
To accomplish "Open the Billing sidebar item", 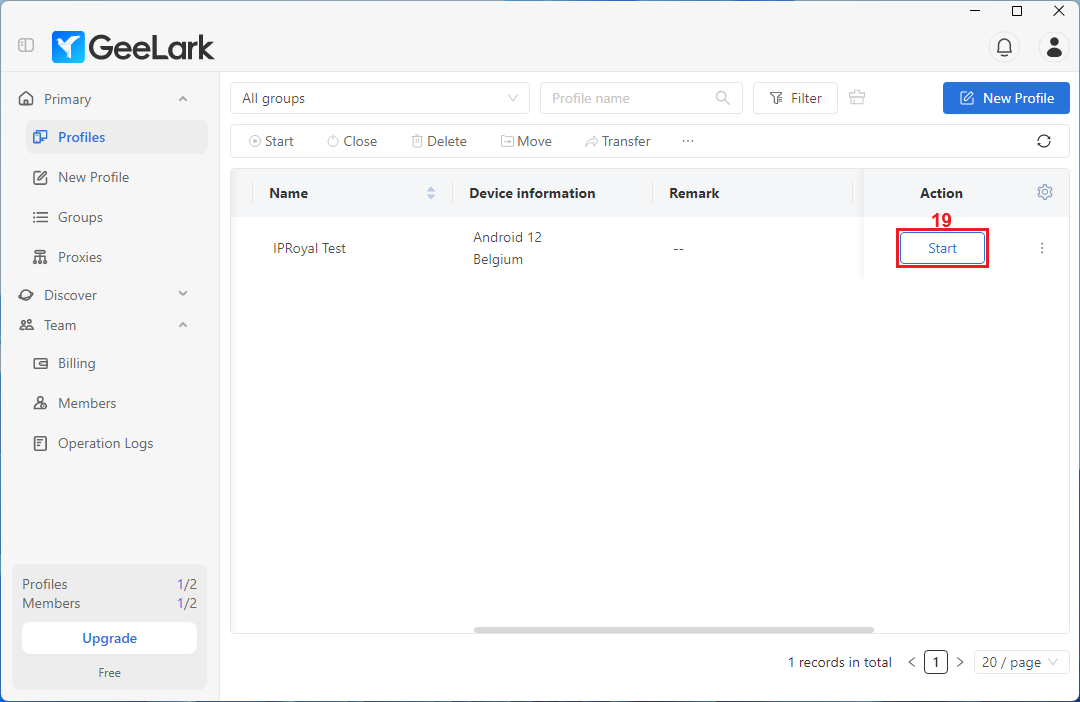I will [76, 363].
